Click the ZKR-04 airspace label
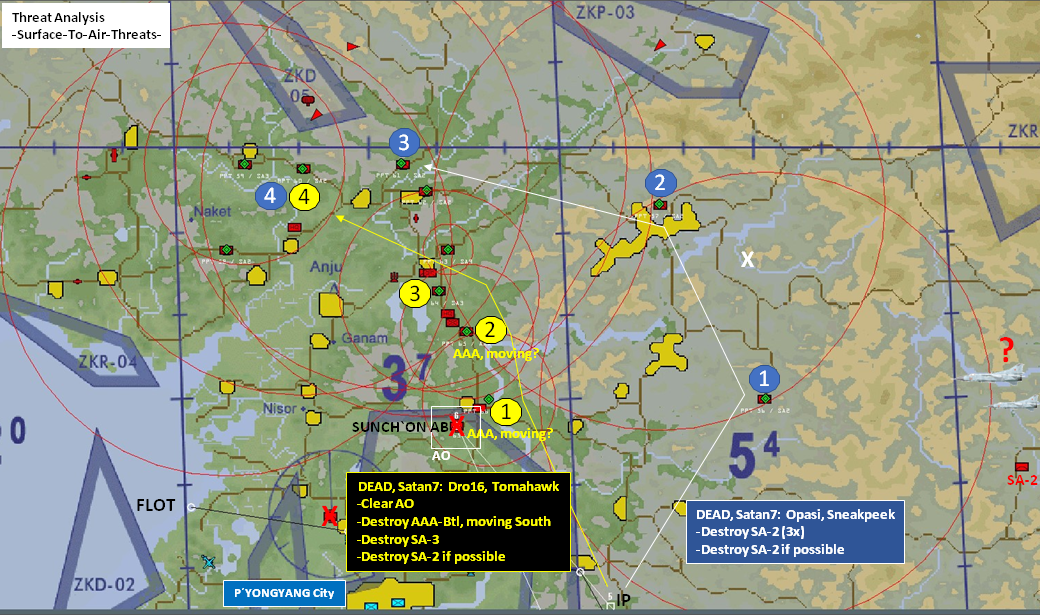The width and height of the screenshot is (1040, 615). [x=108, y=362]
